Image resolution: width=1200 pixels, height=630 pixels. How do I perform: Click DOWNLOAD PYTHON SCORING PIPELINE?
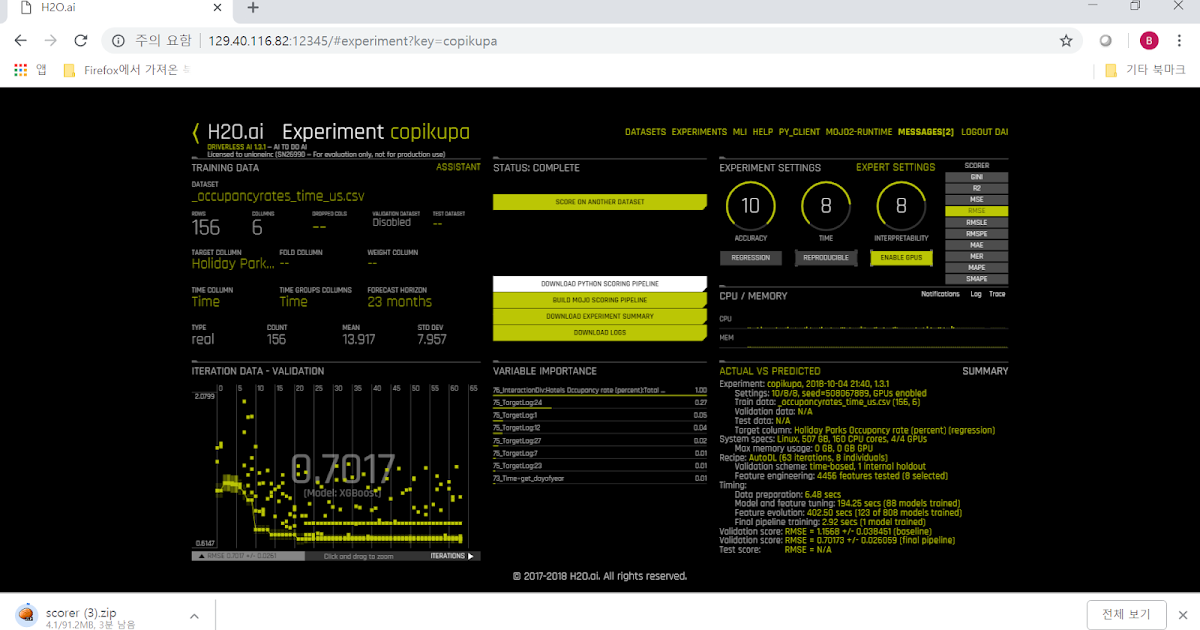[599, 284]
